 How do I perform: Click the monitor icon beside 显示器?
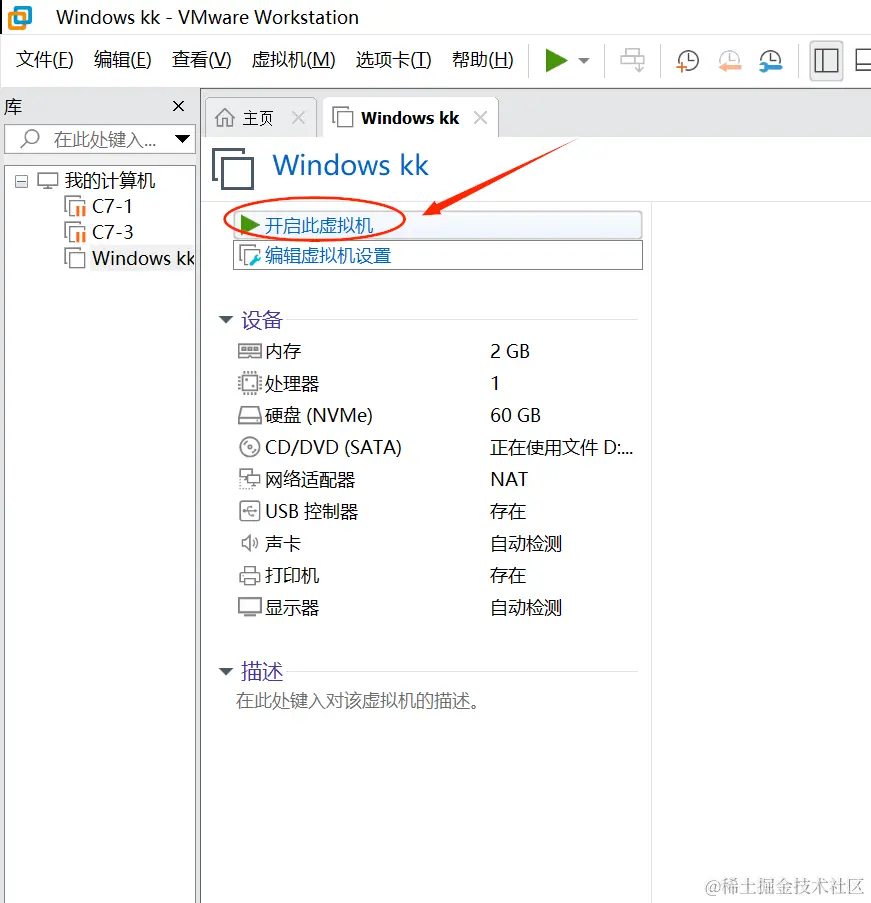click(x=249, y=607)
